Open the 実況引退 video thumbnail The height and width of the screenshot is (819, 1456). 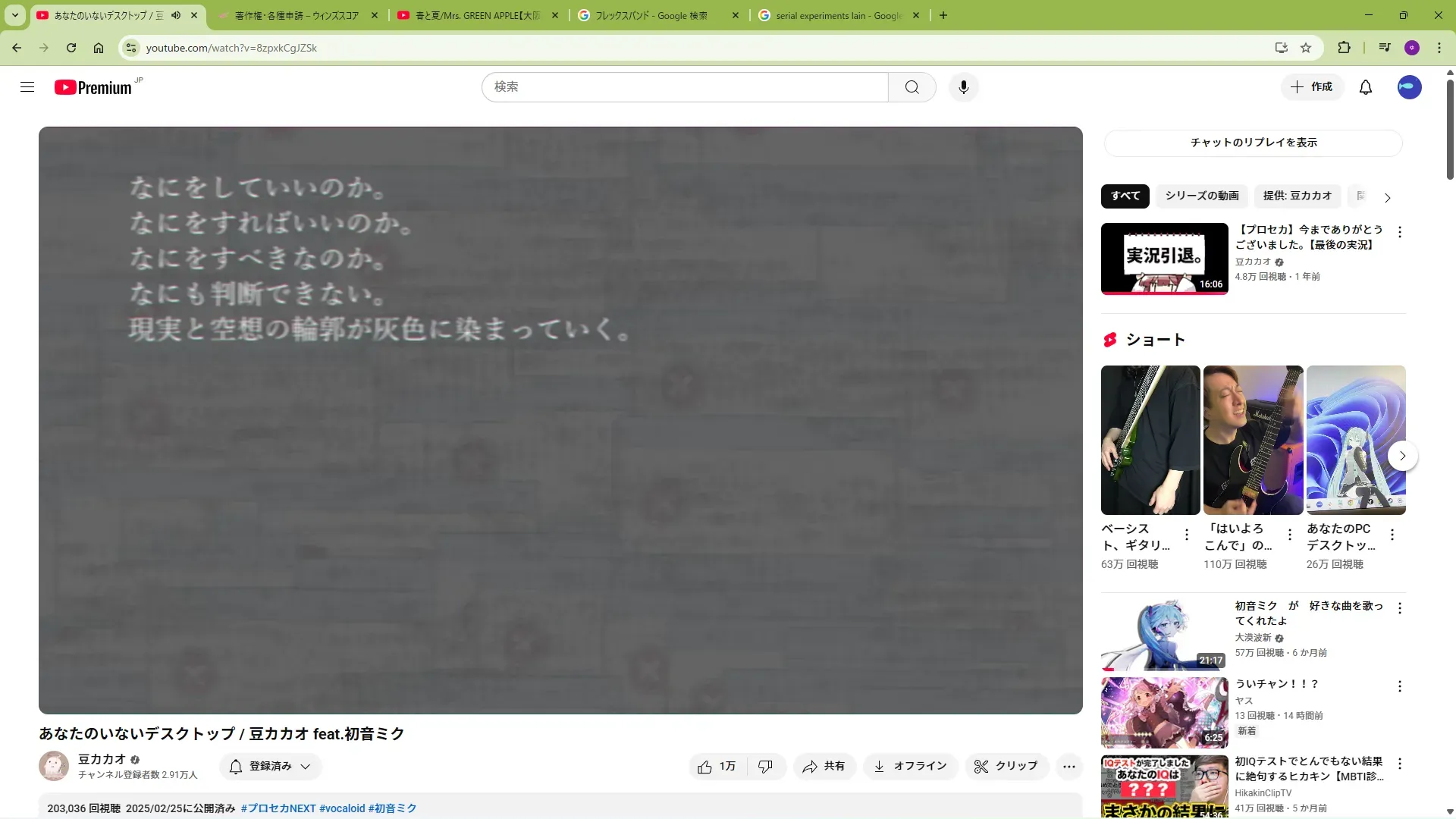click(1164, 259)
